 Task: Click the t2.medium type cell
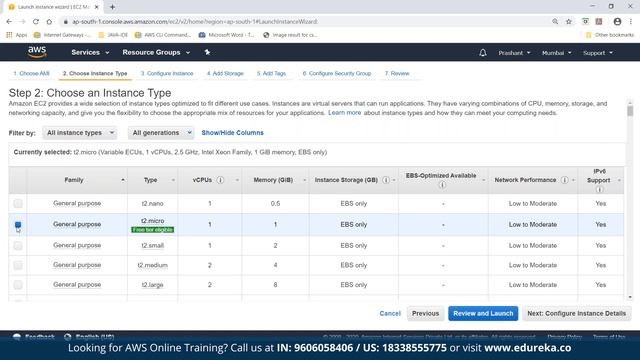[152, 265]
